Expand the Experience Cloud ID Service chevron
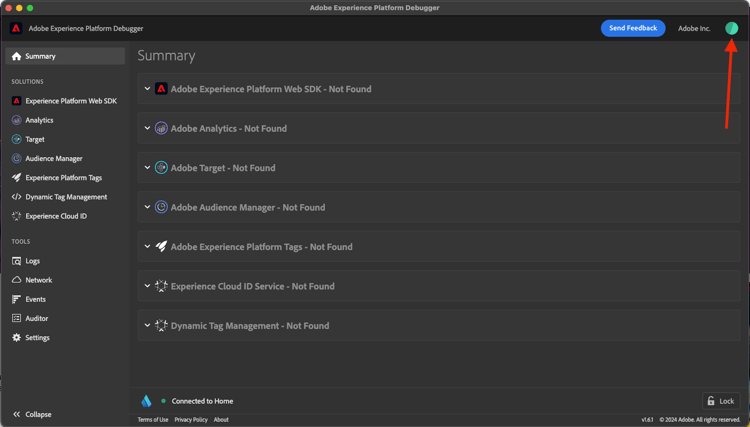 coord(147,286)
